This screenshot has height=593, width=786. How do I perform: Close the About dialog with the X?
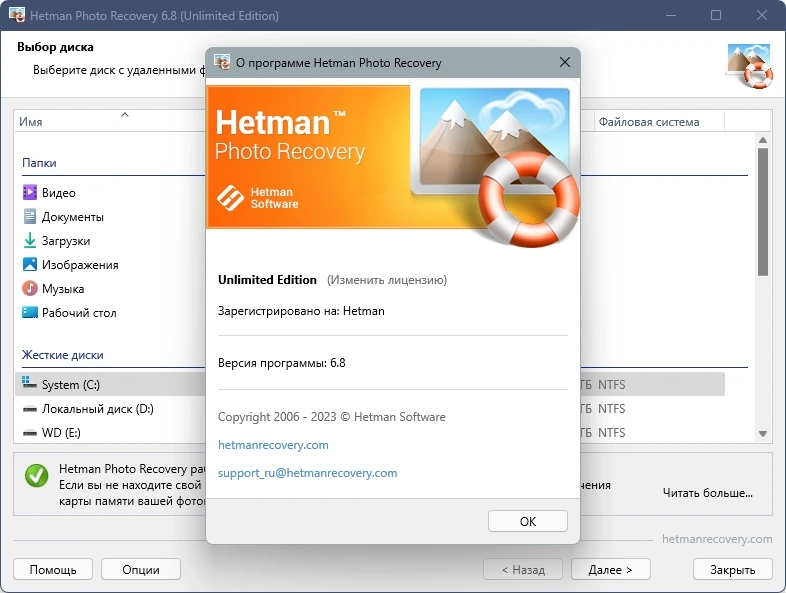click(x=565, y=62)
